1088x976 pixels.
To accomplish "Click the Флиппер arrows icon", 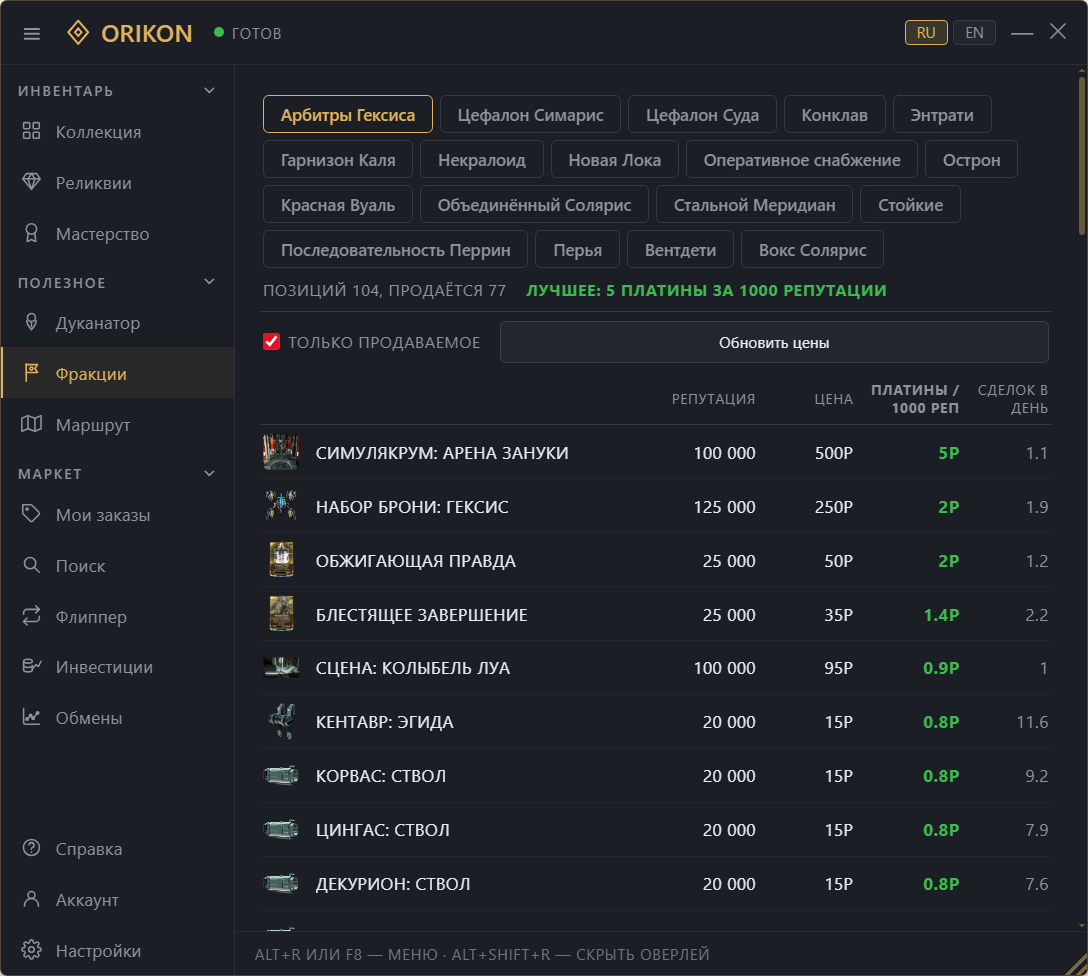I will pos(31,615).
